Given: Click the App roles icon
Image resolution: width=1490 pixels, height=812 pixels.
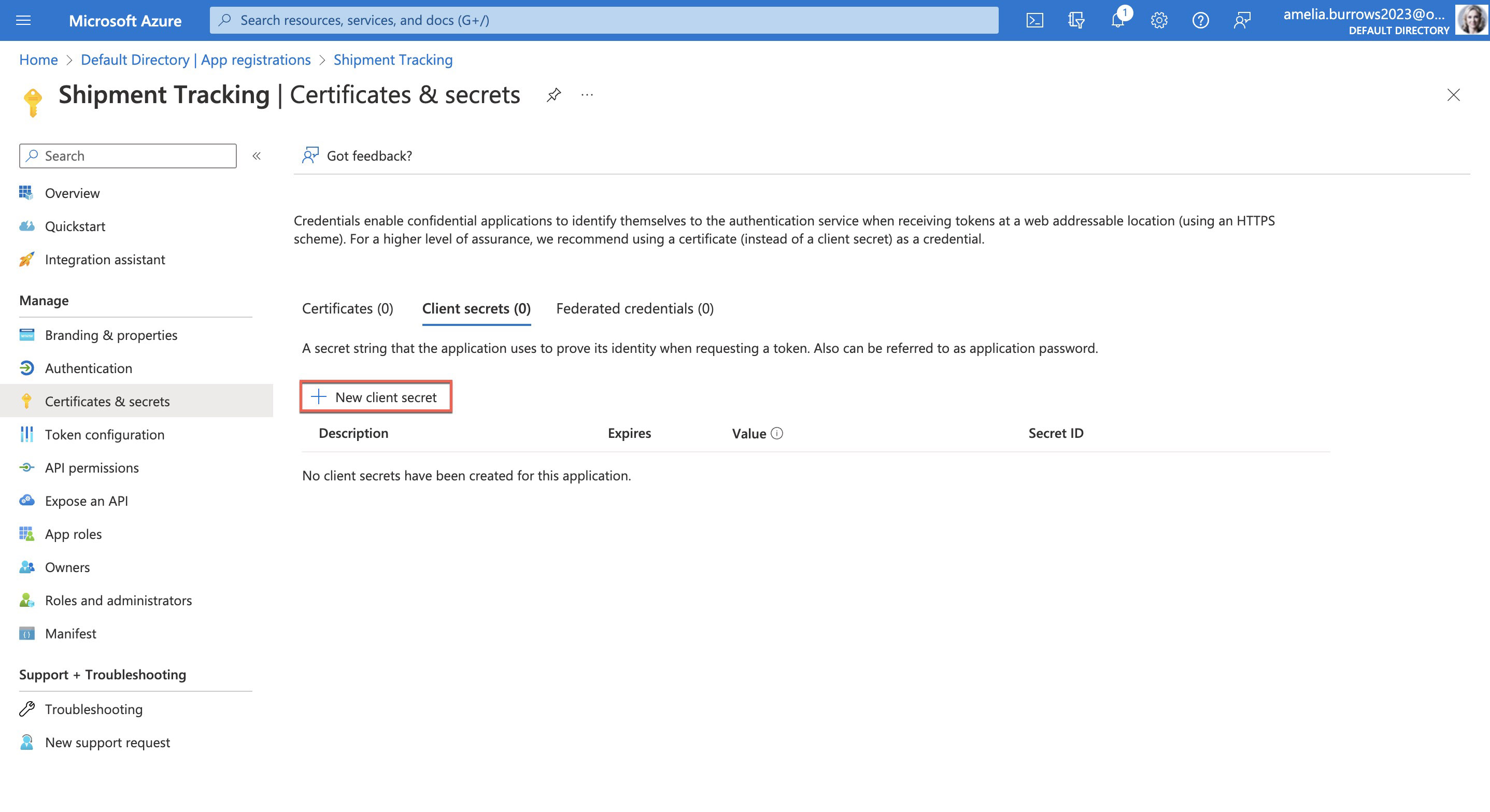Looking at the screenshot, I should click(25, 533).
